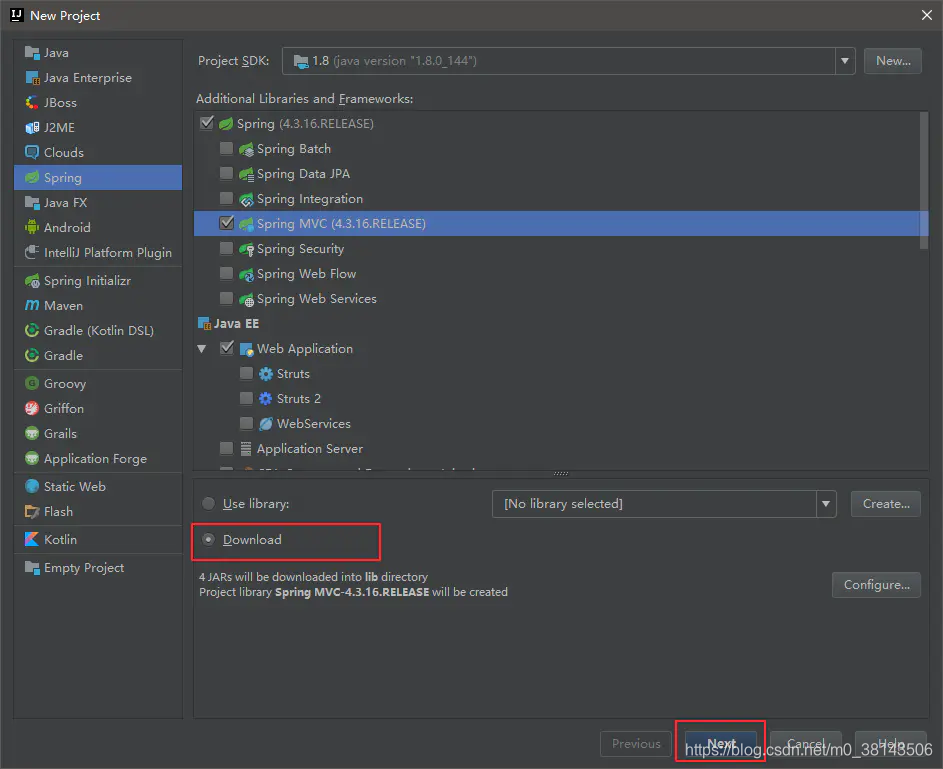Select the Use library radio button

tap(208, 504)
